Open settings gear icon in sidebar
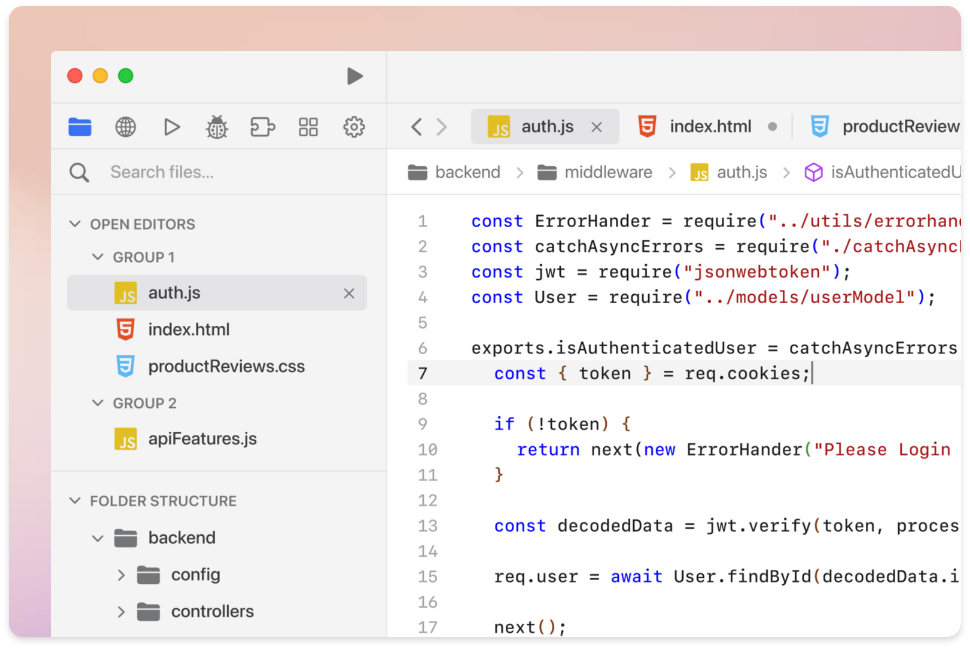The width and height of the screenshot is (970, 649). pyautogui.click(x=354, y=127)
